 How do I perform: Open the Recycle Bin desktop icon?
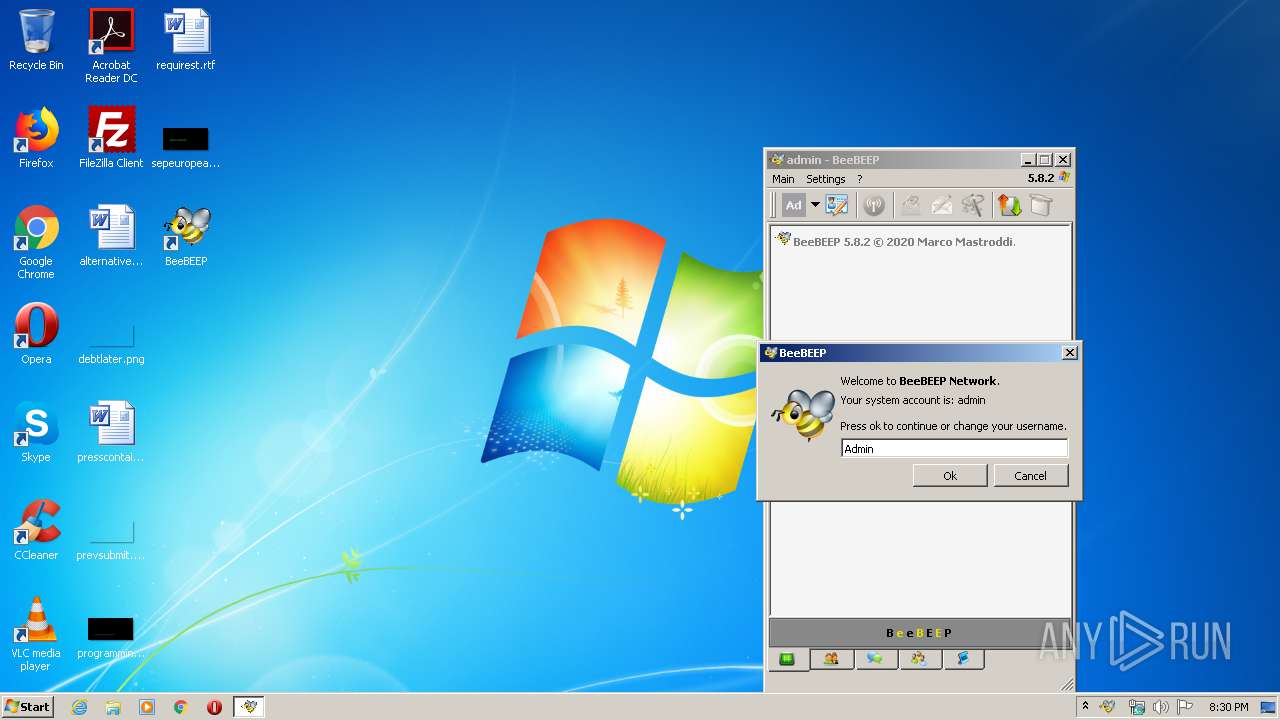click(36, 40)
